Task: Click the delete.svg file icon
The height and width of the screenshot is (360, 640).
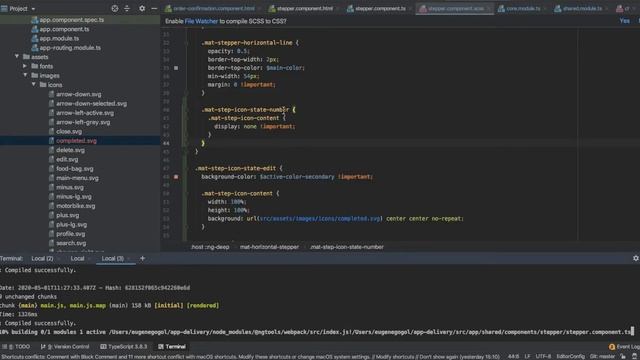Action: [x=51, y=150]
